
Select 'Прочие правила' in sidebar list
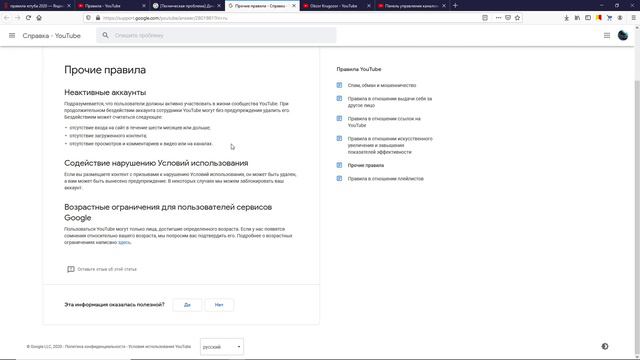pos(366,165)
